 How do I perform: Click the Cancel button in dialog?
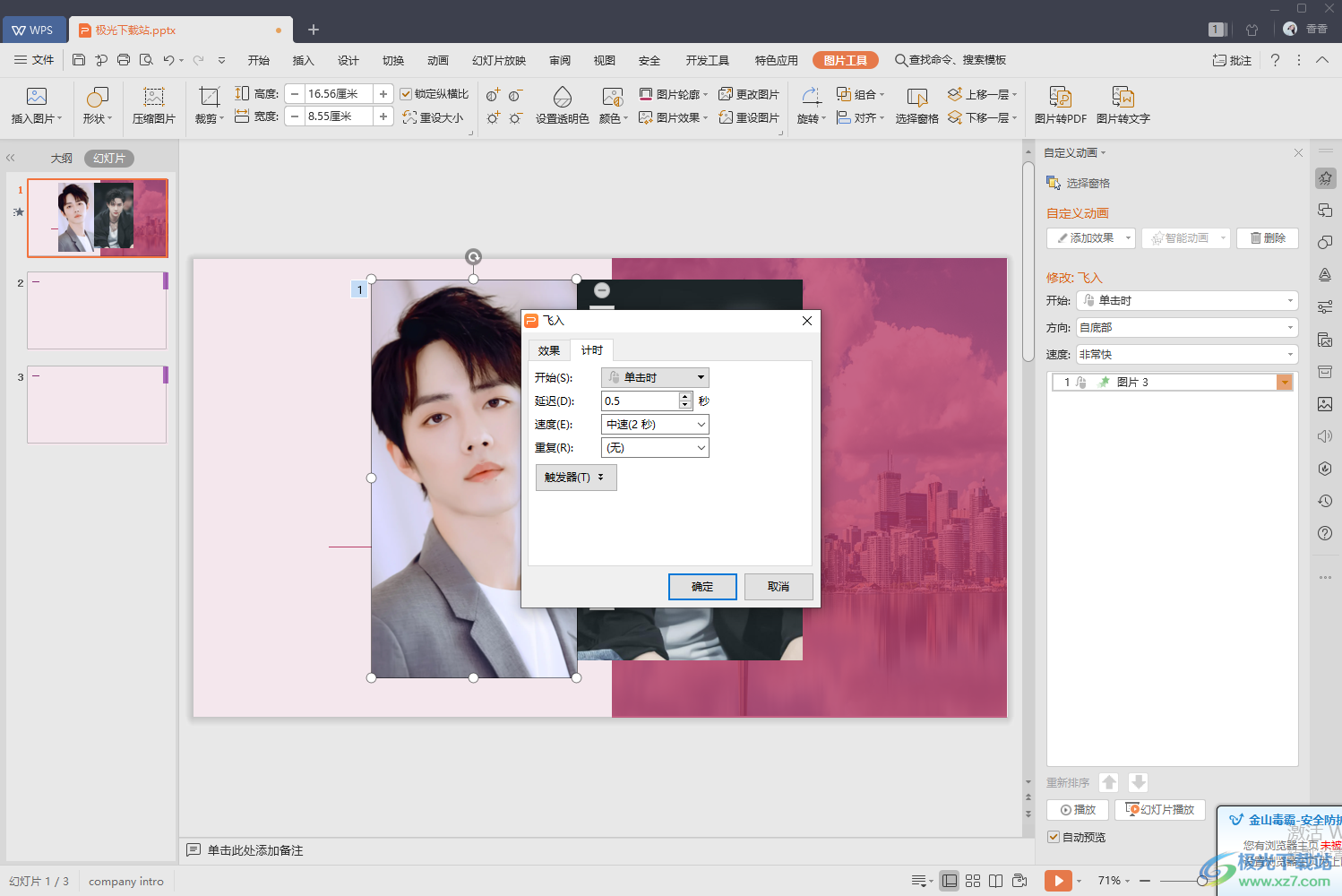779,587
